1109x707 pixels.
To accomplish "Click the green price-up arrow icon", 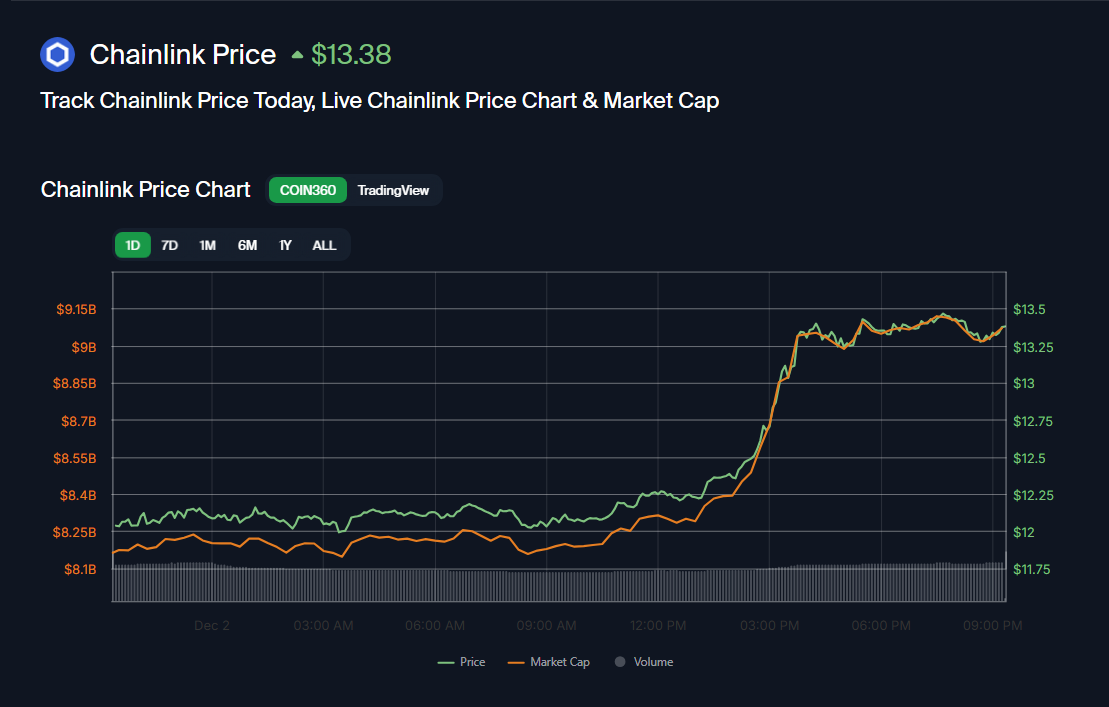I will (297, 55).
